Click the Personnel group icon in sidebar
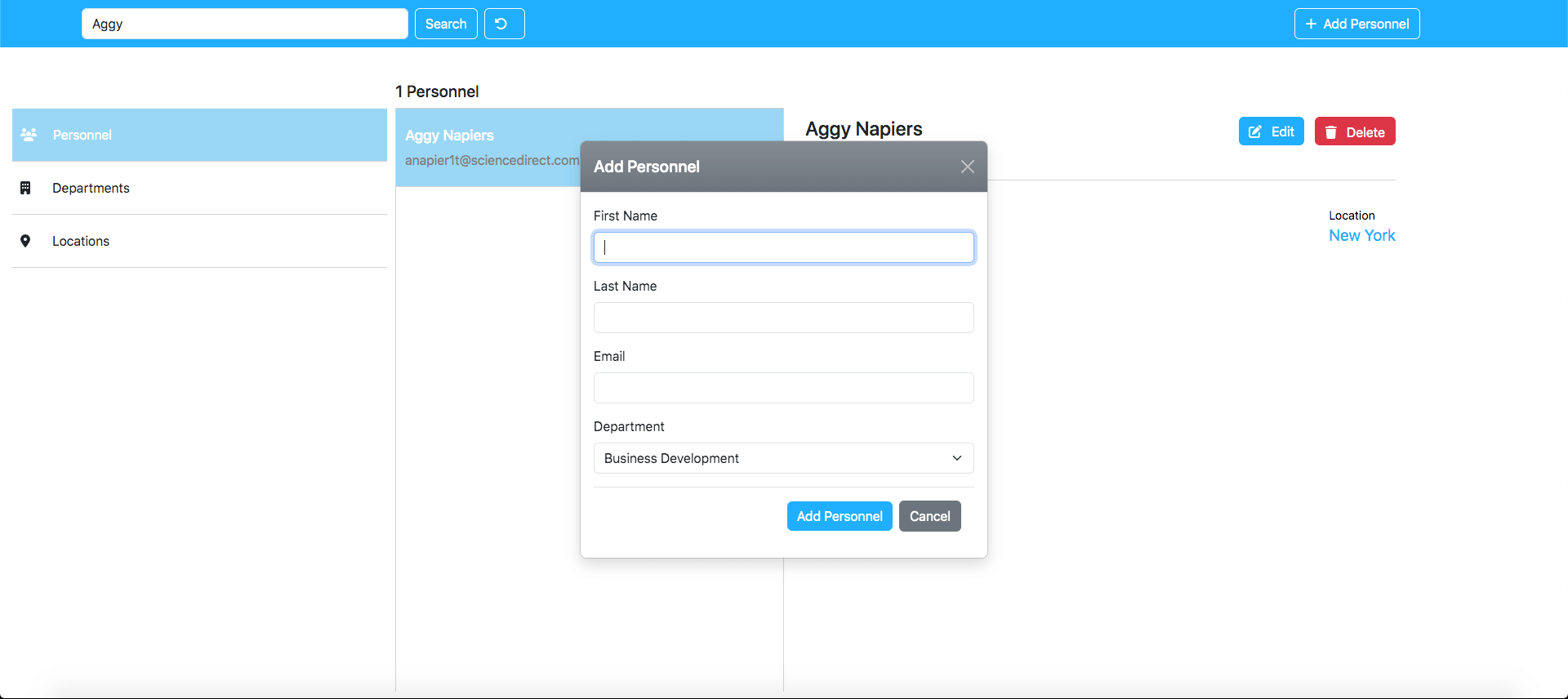Image resolution: width=1568 pixels, height=699 pixels. [29, 135]
